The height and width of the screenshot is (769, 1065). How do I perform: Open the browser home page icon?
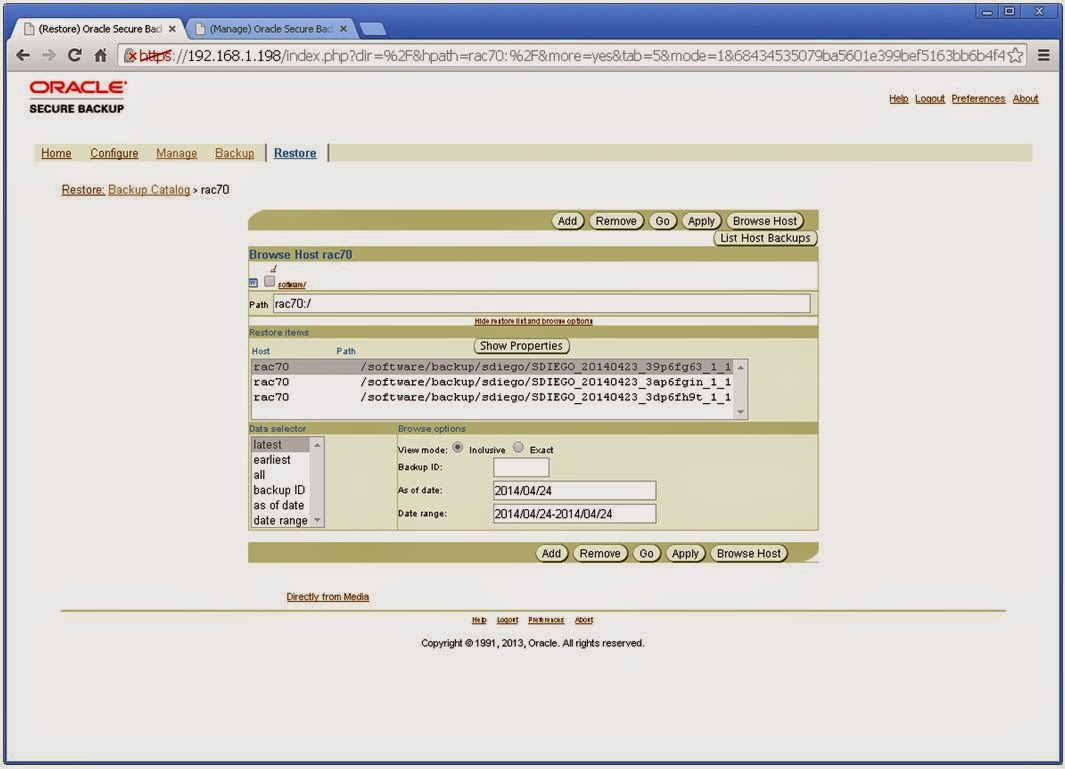pyautogui.click(x=101, y=56)
